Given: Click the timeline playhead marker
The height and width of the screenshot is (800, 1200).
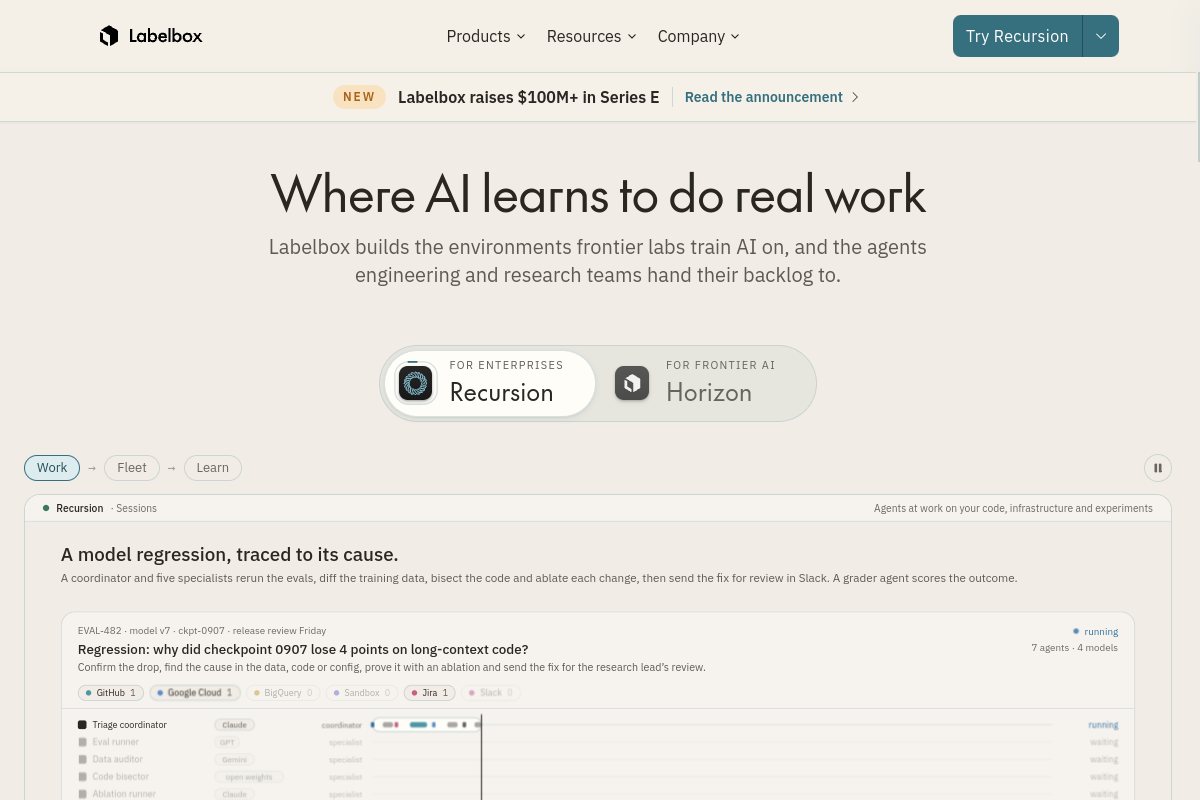Looking at the screenshot, I should click(x=481, y=757).
